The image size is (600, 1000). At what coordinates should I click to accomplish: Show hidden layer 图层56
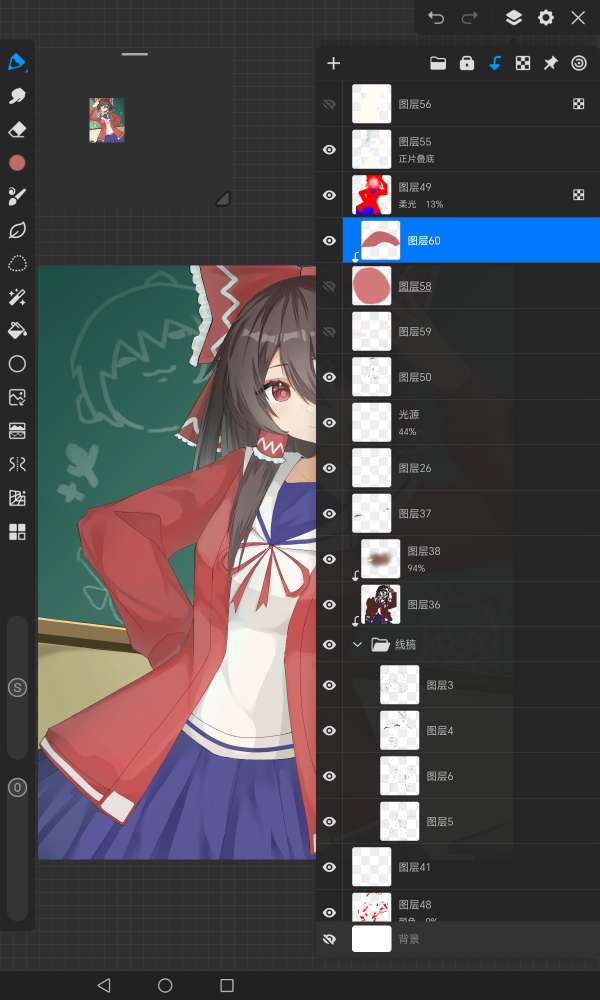point(329,104)
